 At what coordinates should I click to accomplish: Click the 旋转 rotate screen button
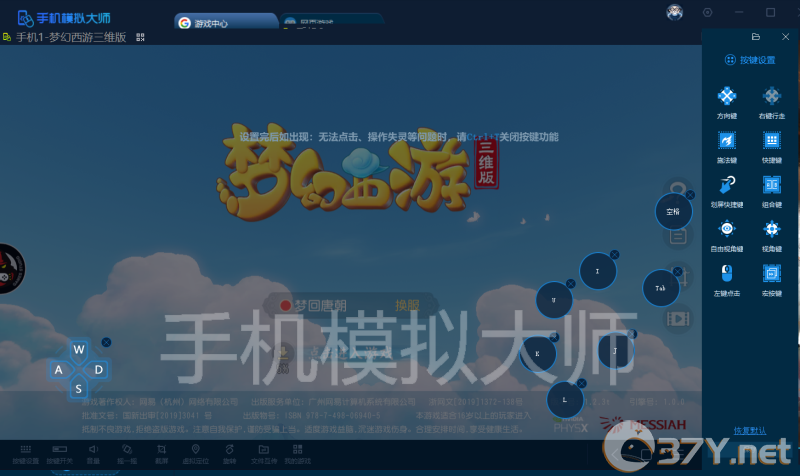coord(230,454)
